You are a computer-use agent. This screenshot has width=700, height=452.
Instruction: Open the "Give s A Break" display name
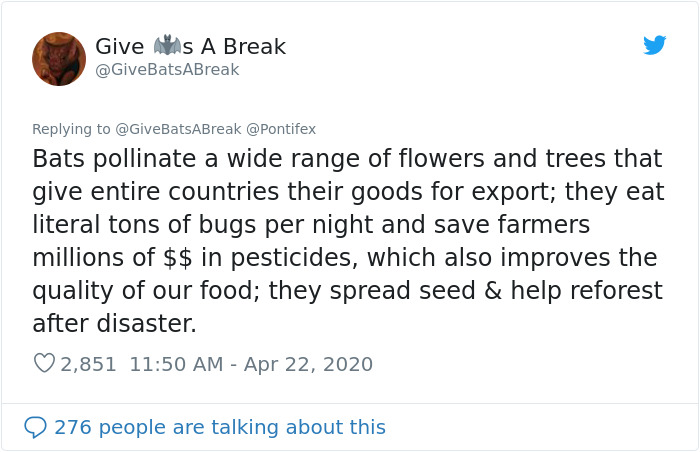point(190,47)
